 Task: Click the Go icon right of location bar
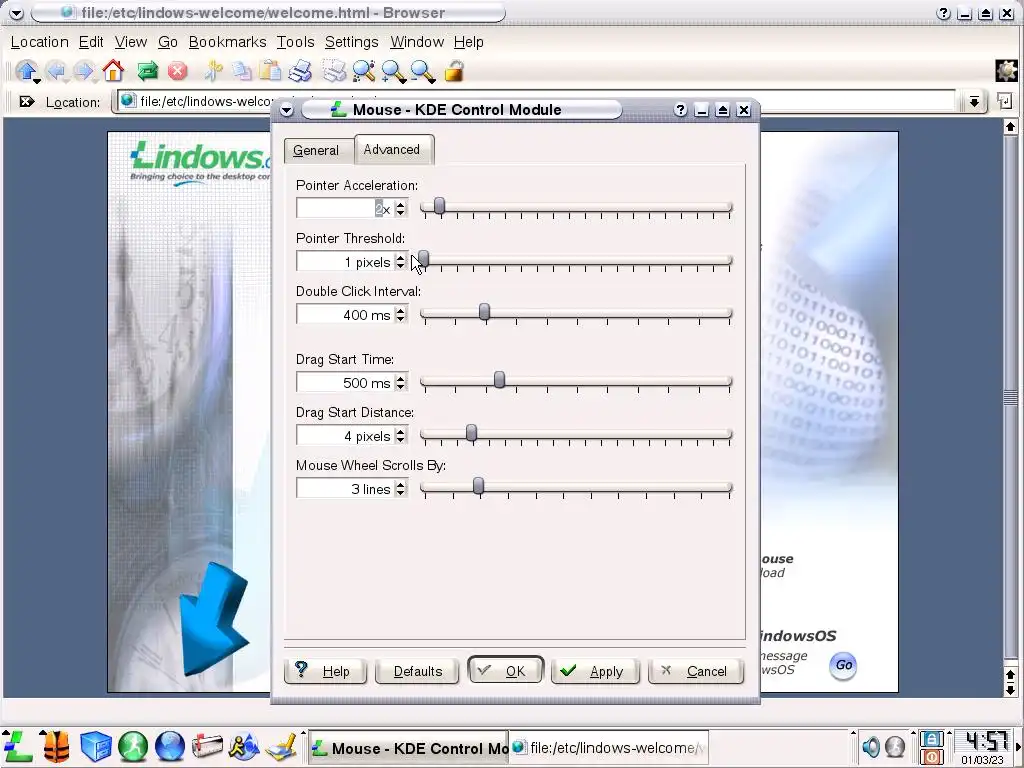[1004, 101]
